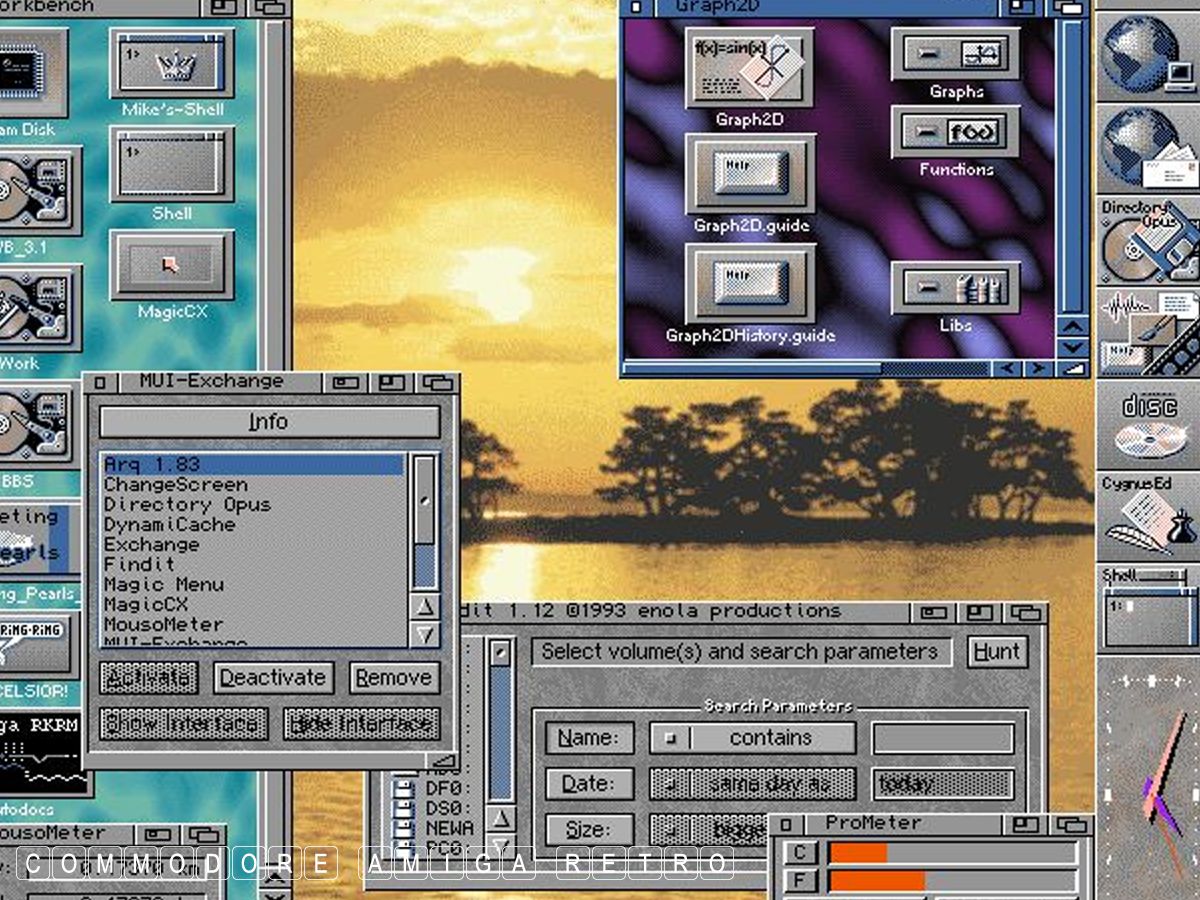This screenshot has width=1200, height=900.
Task: Cycle the Date 'same day as' gadget
Action: (752, 784)
